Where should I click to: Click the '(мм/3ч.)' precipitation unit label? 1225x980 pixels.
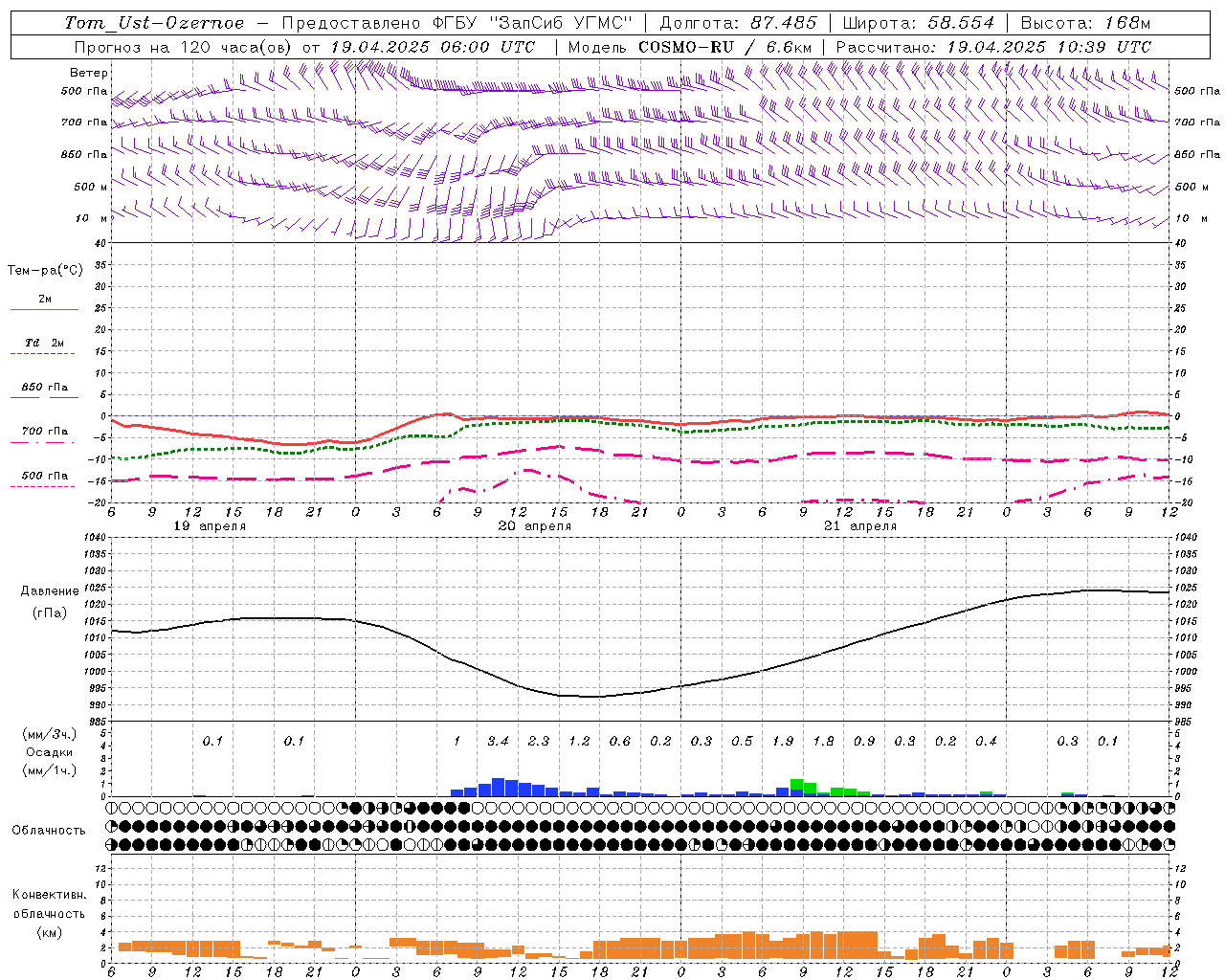point(49,734)
